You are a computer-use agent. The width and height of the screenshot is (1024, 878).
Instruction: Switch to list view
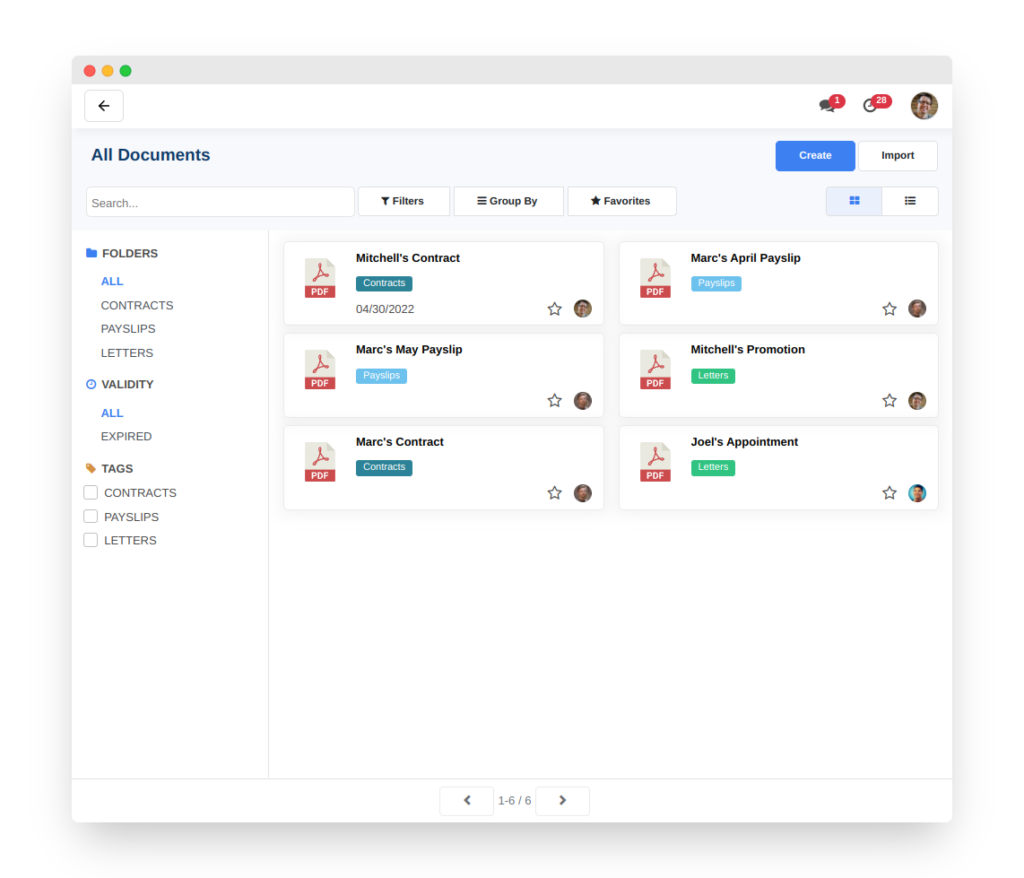(909, 200)
